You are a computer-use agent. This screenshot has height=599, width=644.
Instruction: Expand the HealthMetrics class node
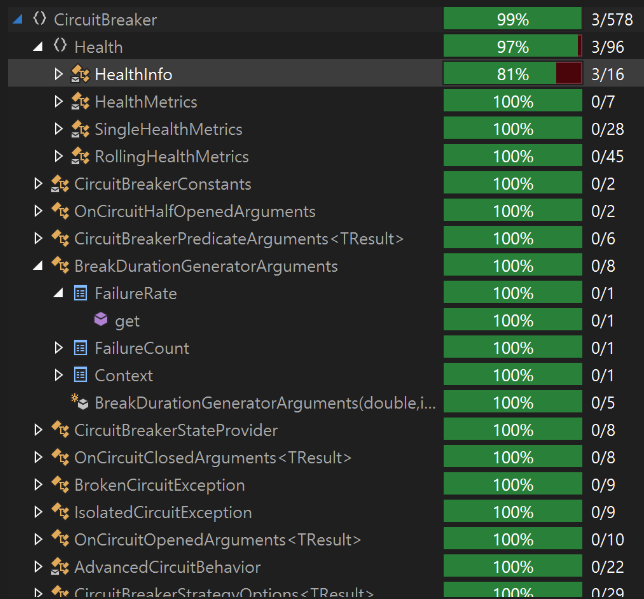pyautogui.click(x=58, y=101)
